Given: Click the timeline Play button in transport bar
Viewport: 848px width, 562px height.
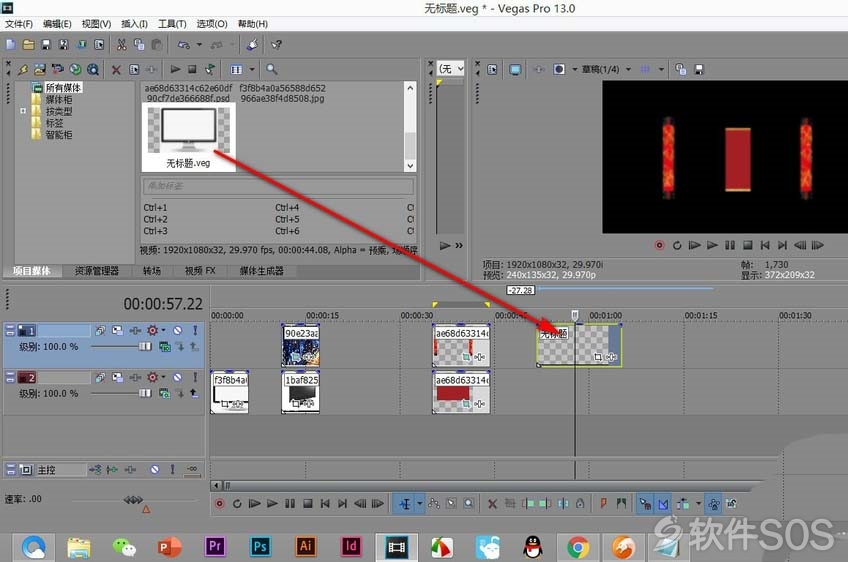Looking at the screenshot, I should 272,504.
